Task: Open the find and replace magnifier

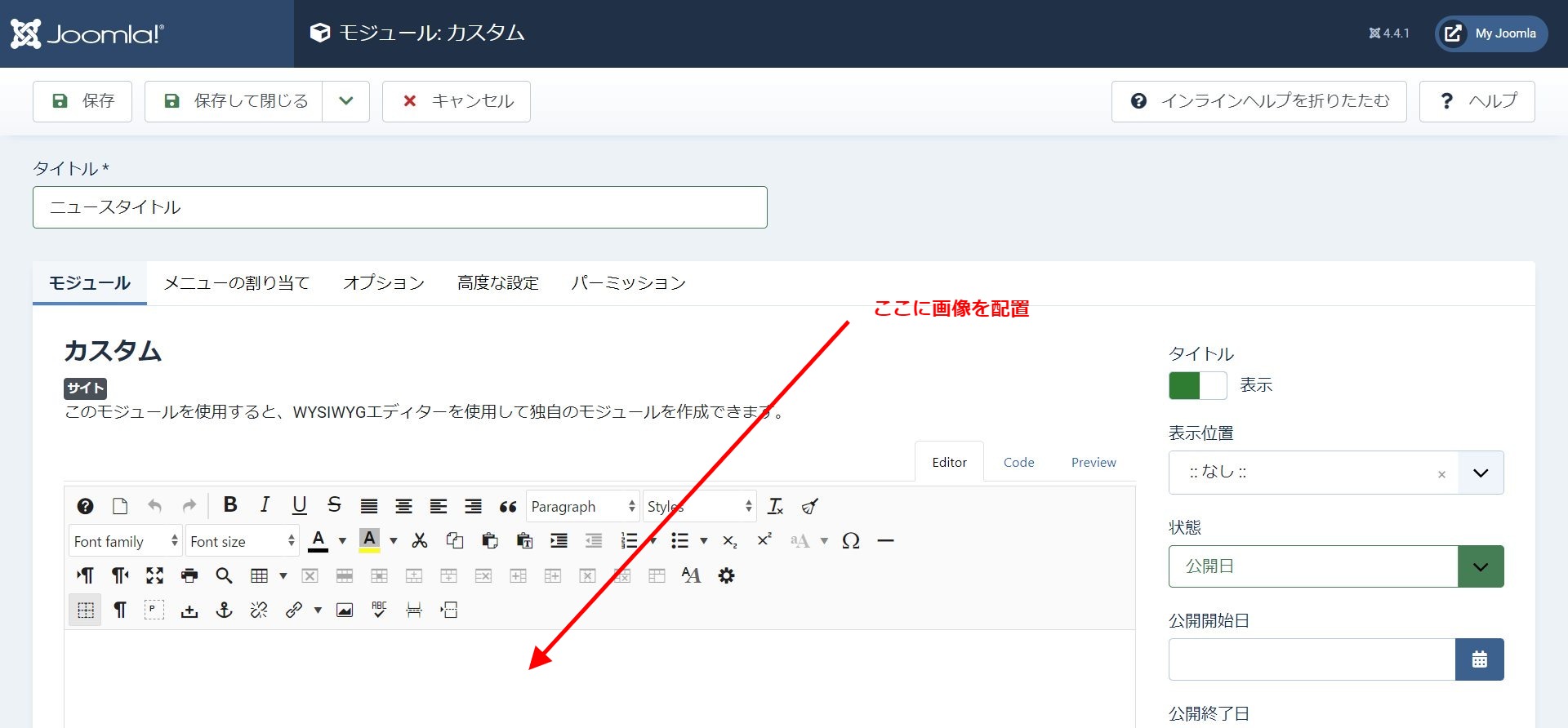Action: point(224,576)
